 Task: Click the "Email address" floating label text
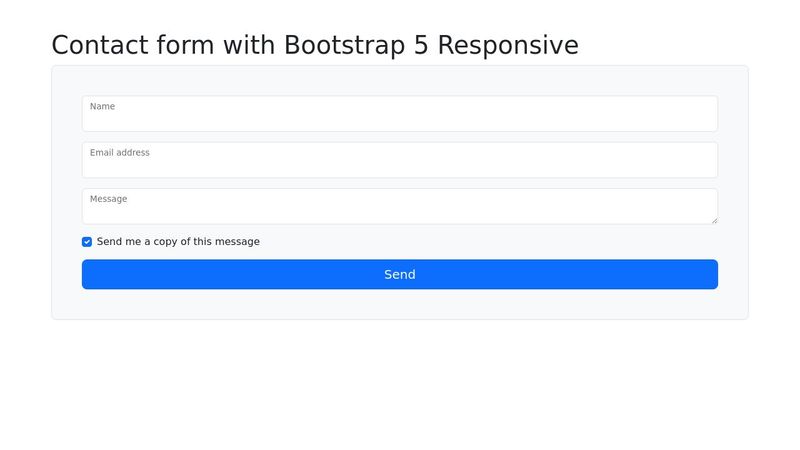pyautogui.click(x=119, y=153)
